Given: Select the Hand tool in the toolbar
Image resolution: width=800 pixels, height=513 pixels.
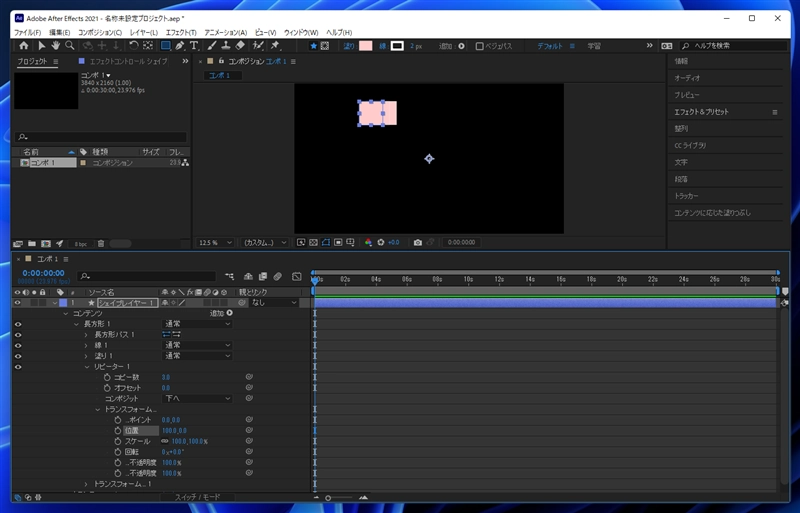Looking at the screenshot, I should [56, 46].
